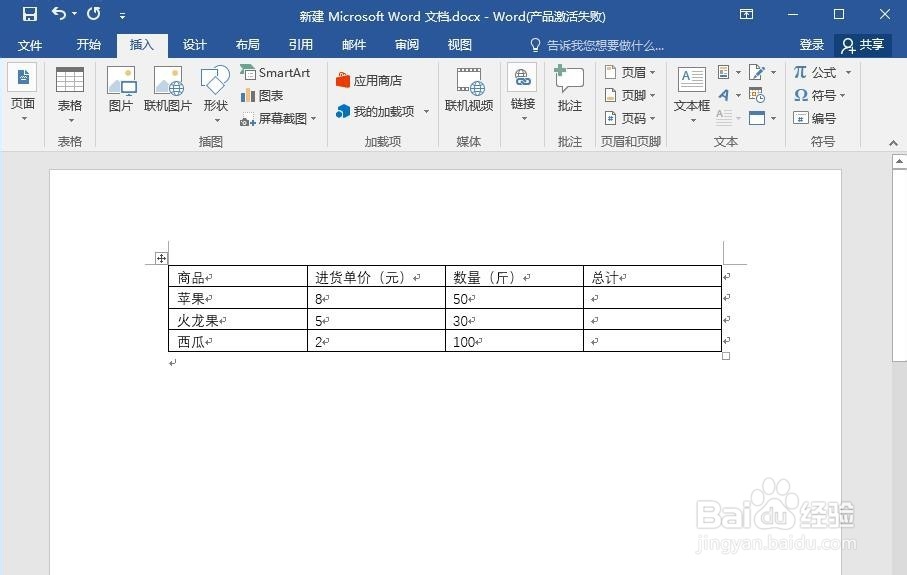907x575 pixels.
Task: Insert 联机视频 online video
Action: [x=469, y=89]
